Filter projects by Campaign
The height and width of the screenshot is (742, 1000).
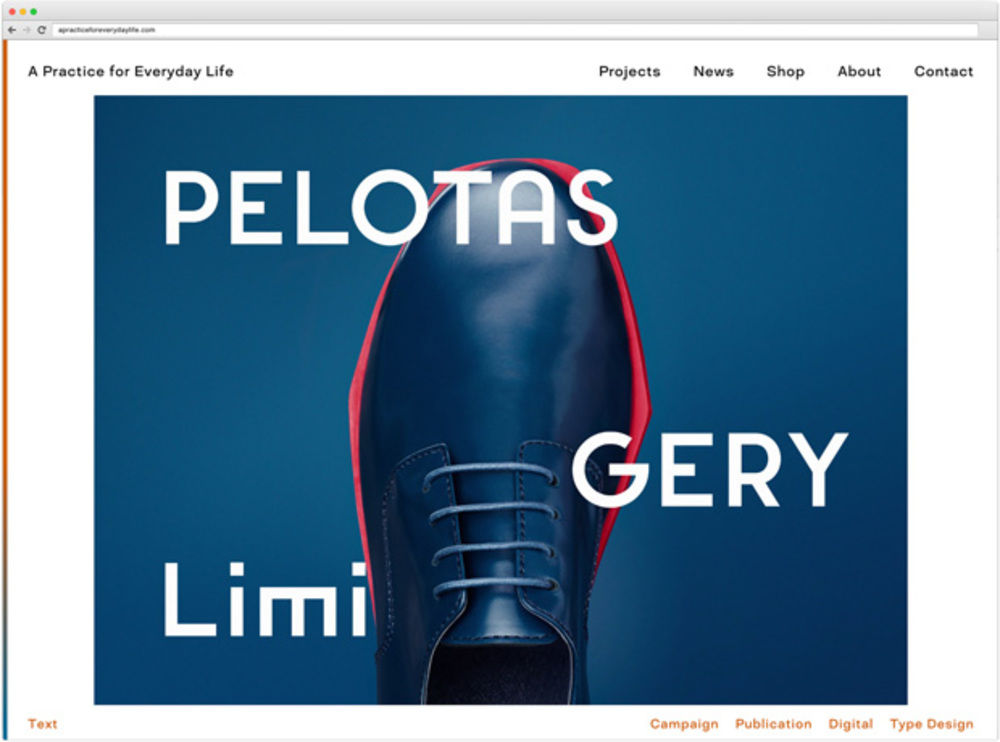[x=684, y=724]
